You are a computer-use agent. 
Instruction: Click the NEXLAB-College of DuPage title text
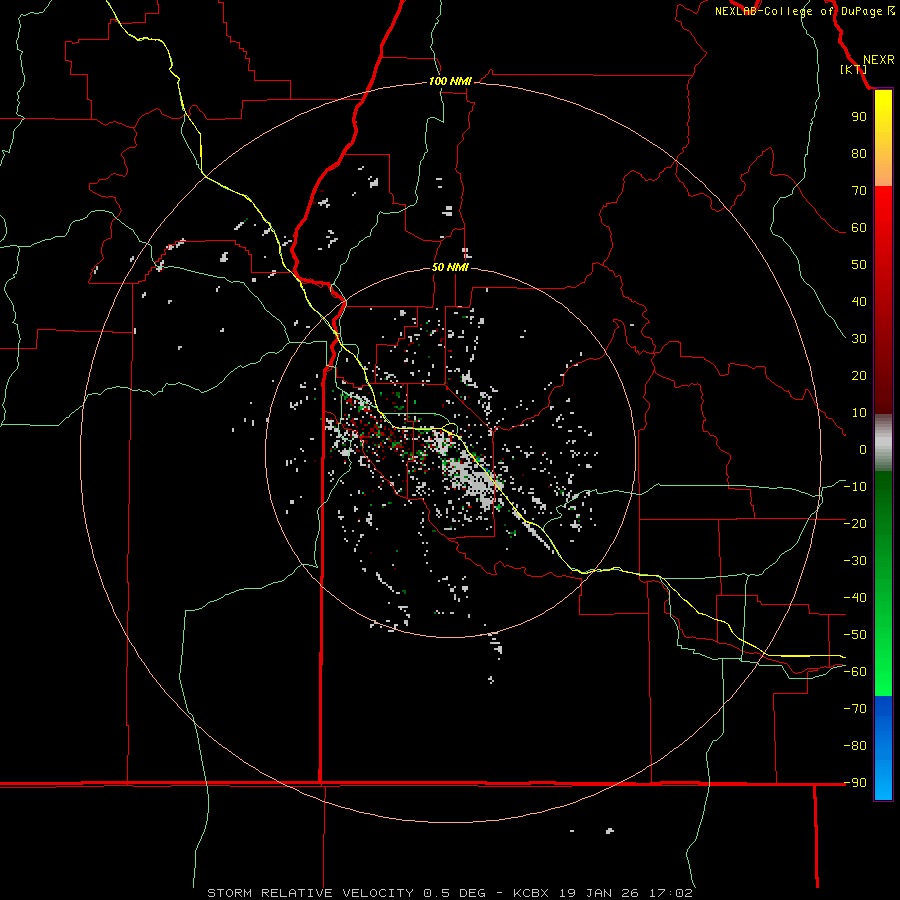pos(805,11)
